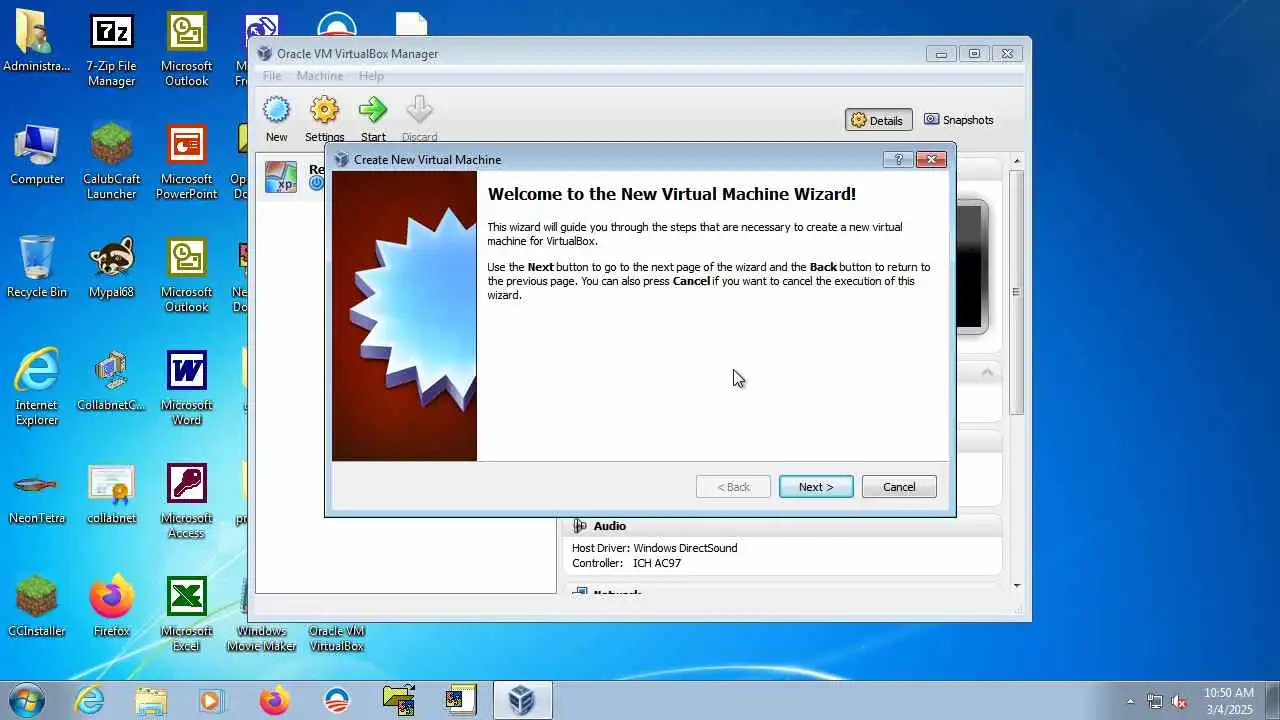The height and width of the screenshot is (720, 1280).
Task: Select the CollabnetC... desktop icon
Action: coord(111,381)
